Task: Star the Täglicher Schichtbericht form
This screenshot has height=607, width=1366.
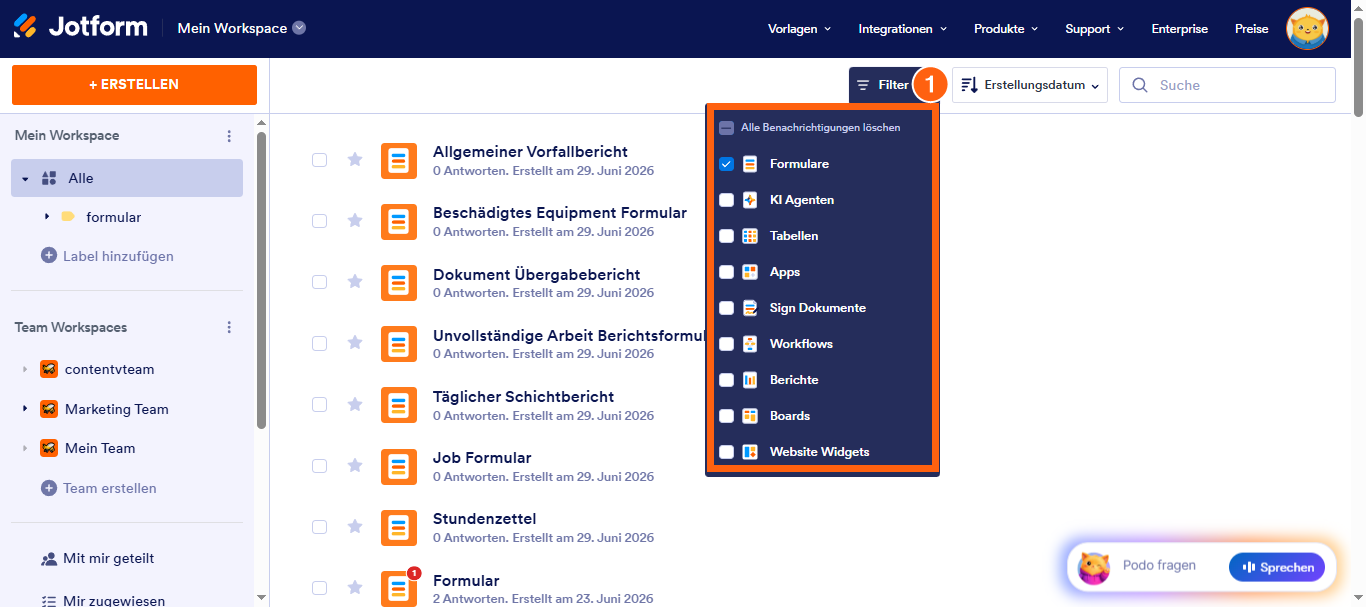Action: click(354, 404)
